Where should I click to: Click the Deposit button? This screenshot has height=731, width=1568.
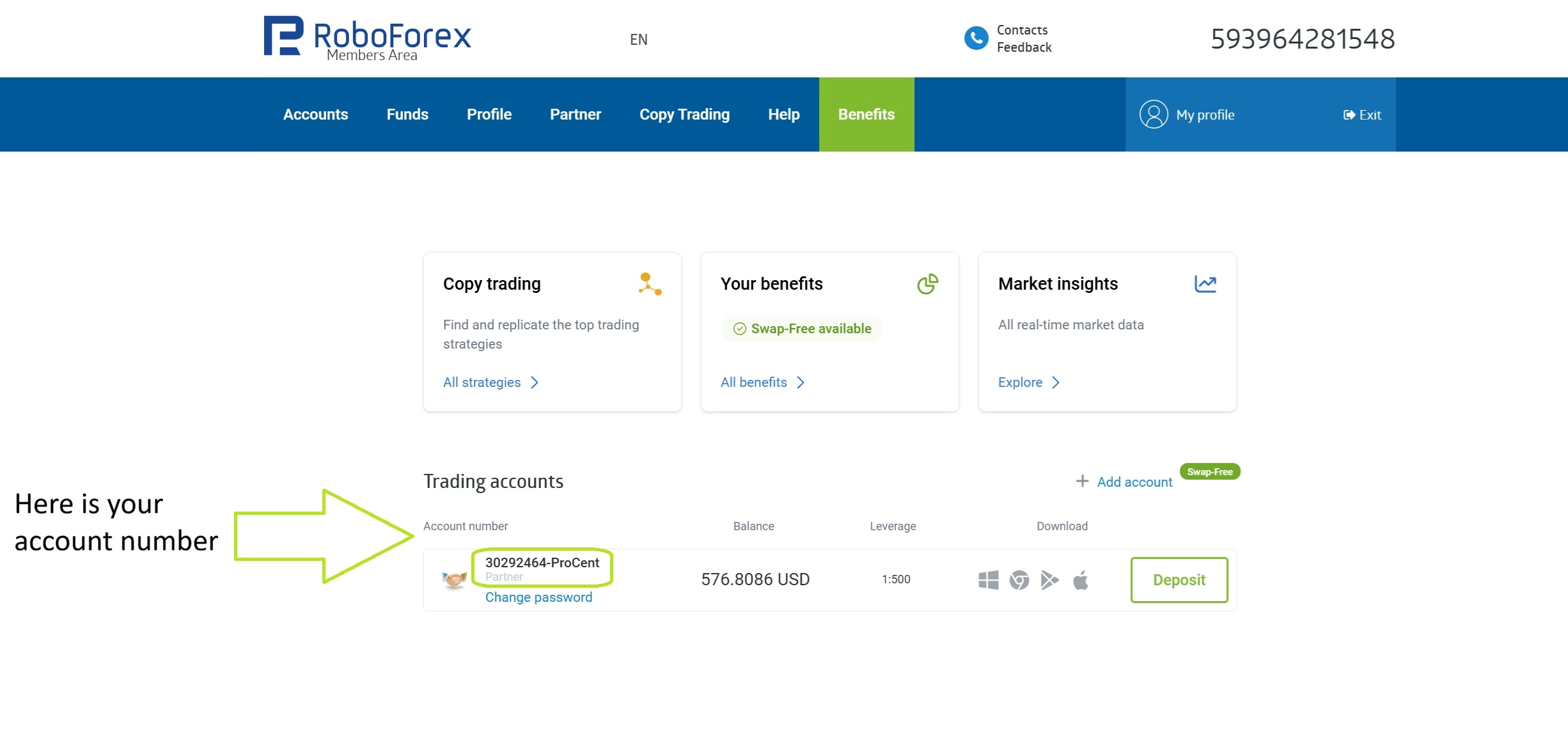click(1179, 580)
